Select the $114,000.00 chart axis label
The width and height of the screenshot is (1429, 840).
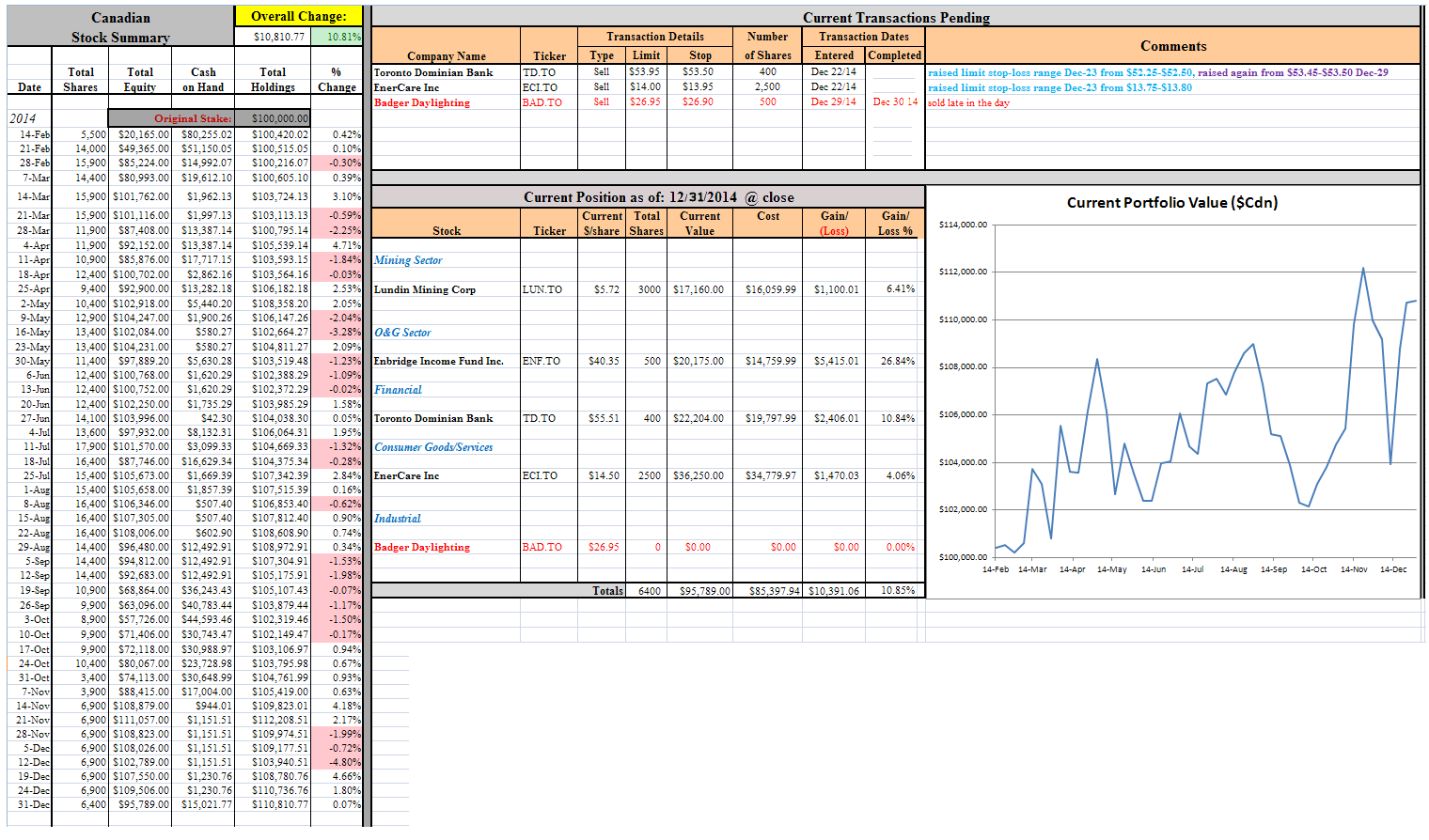(963, 225)
